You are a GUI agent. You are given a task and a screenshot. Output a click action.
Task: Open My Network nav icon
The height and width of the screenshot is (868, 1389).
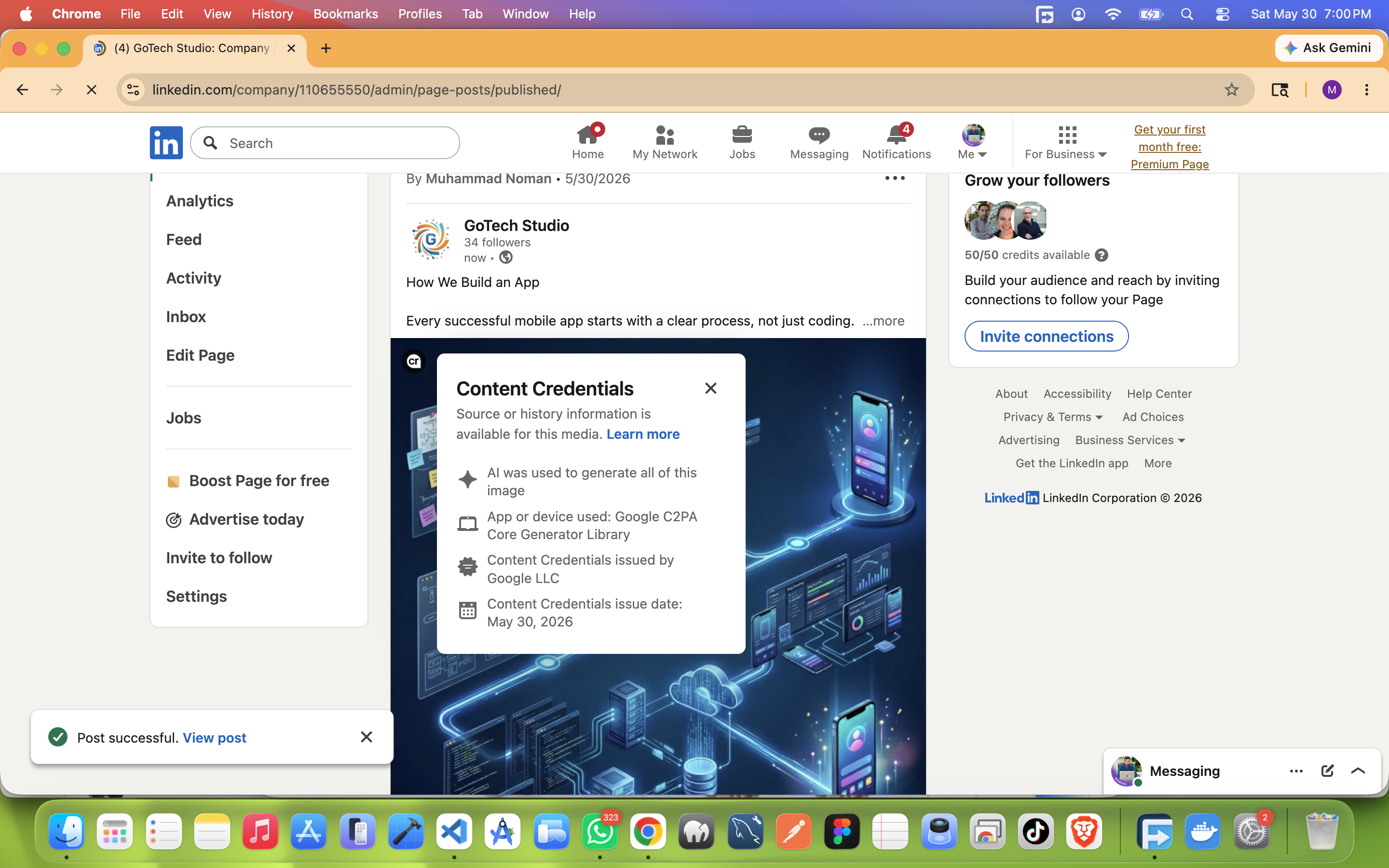pyautogui.click(x=665, y=142)
